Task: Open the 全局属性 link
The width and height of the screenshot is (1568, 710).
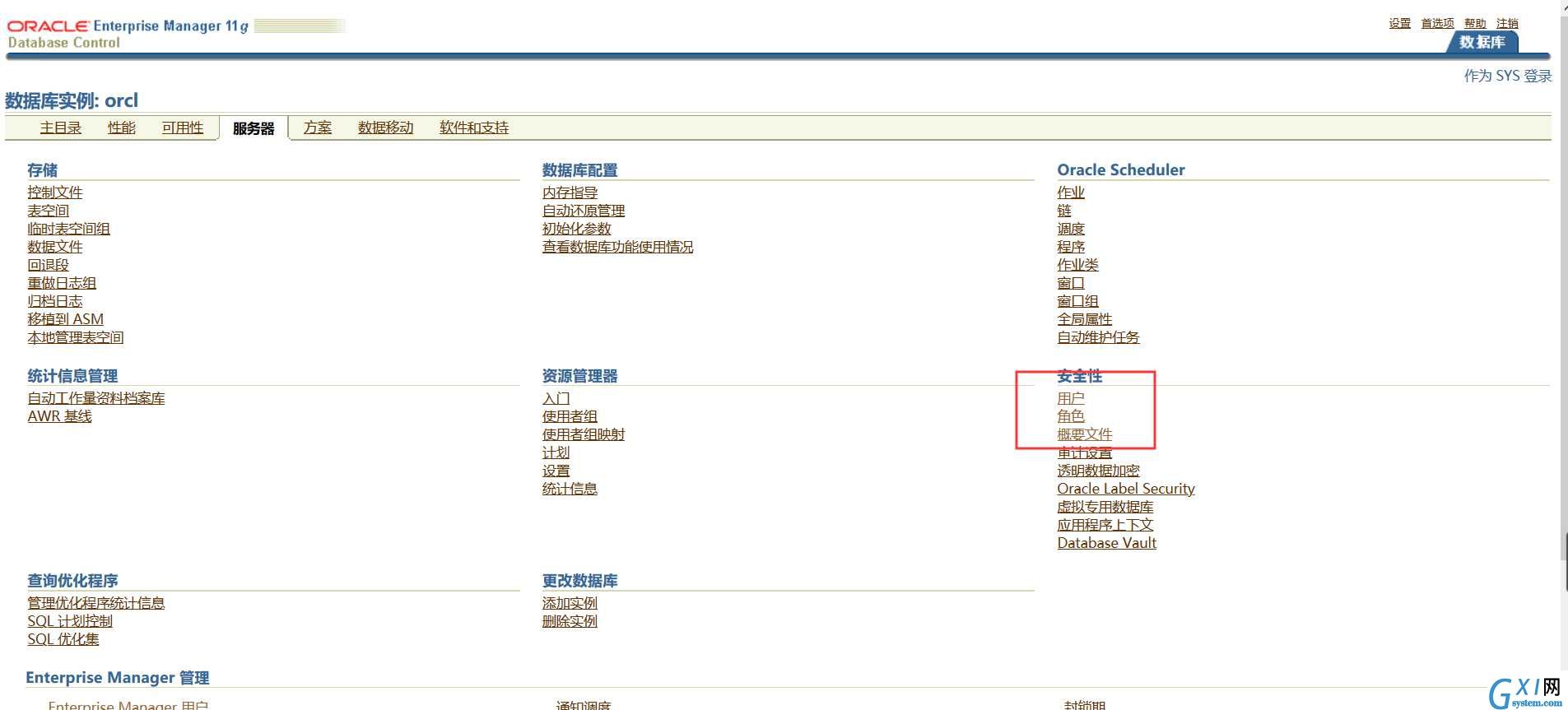Action: click(x=1085, y=318)
